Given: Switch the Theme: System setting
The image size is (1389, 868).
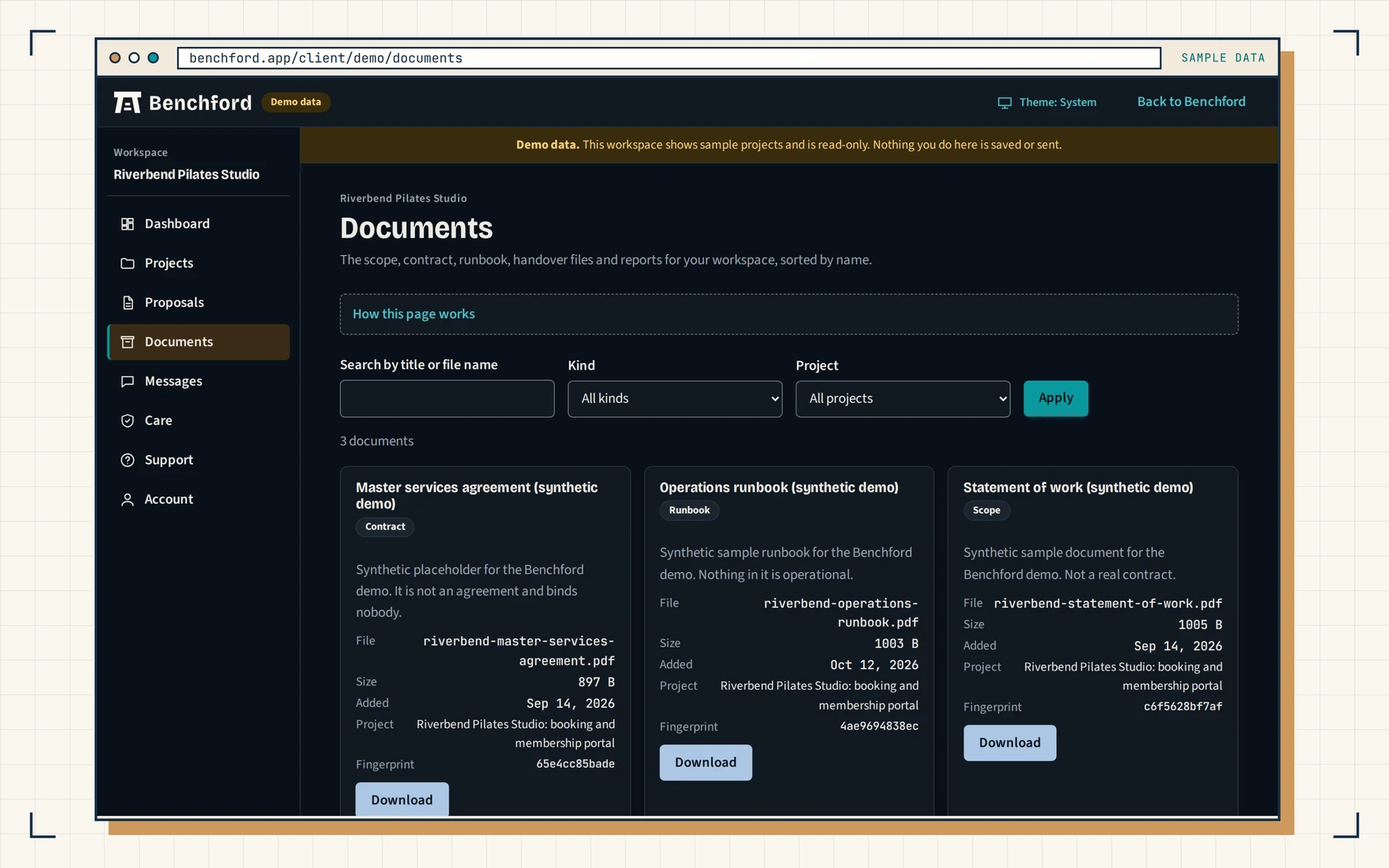Looking at the screenshot, I should 1047,103.
